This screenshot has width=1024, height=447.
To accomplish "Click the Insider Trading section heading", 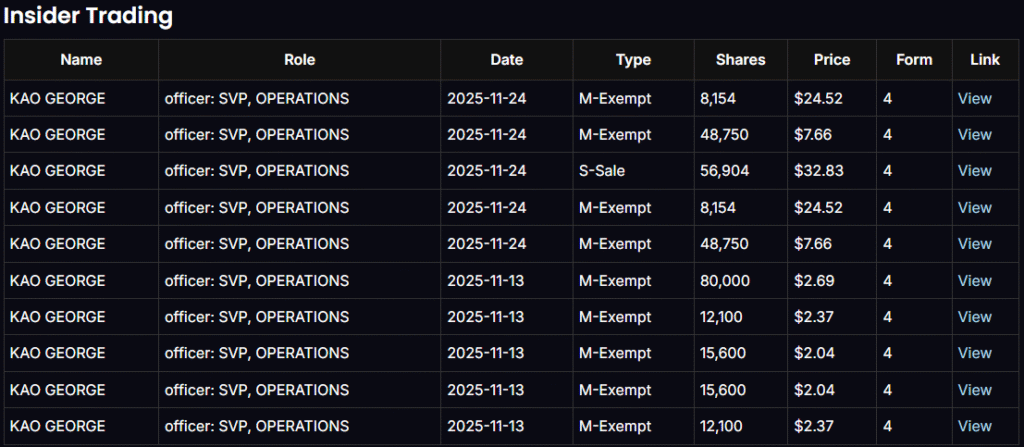I will coord(88,16).
